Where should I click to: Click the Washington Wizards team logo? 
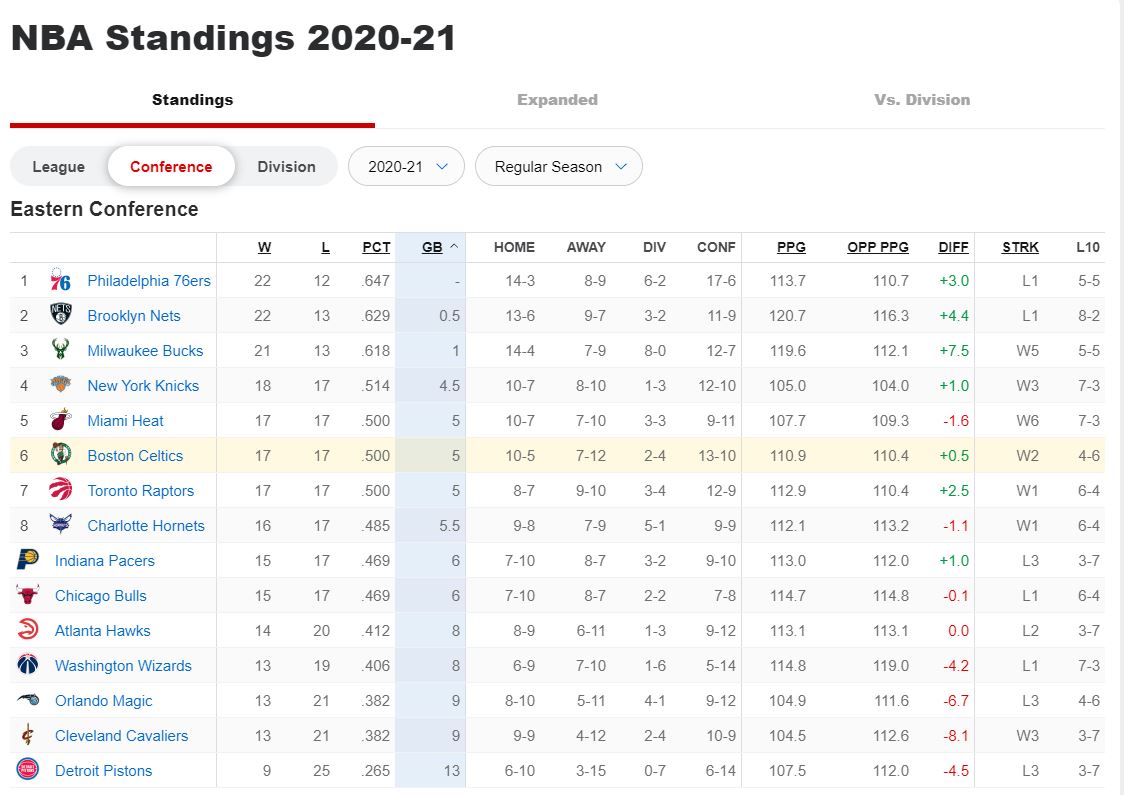click(28, 665)
